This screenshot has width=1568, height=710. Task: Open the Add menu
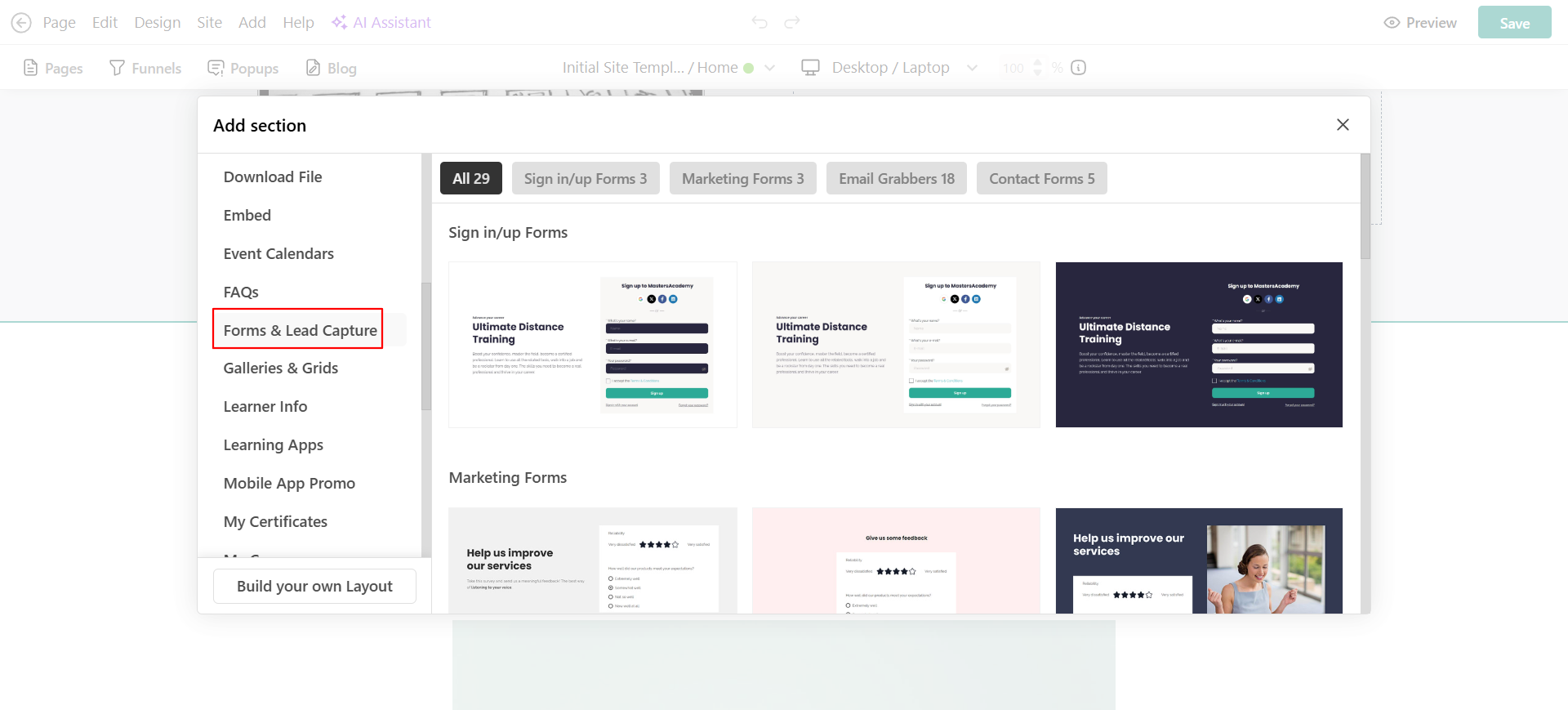pyautogui.click(x=252, y=23)
